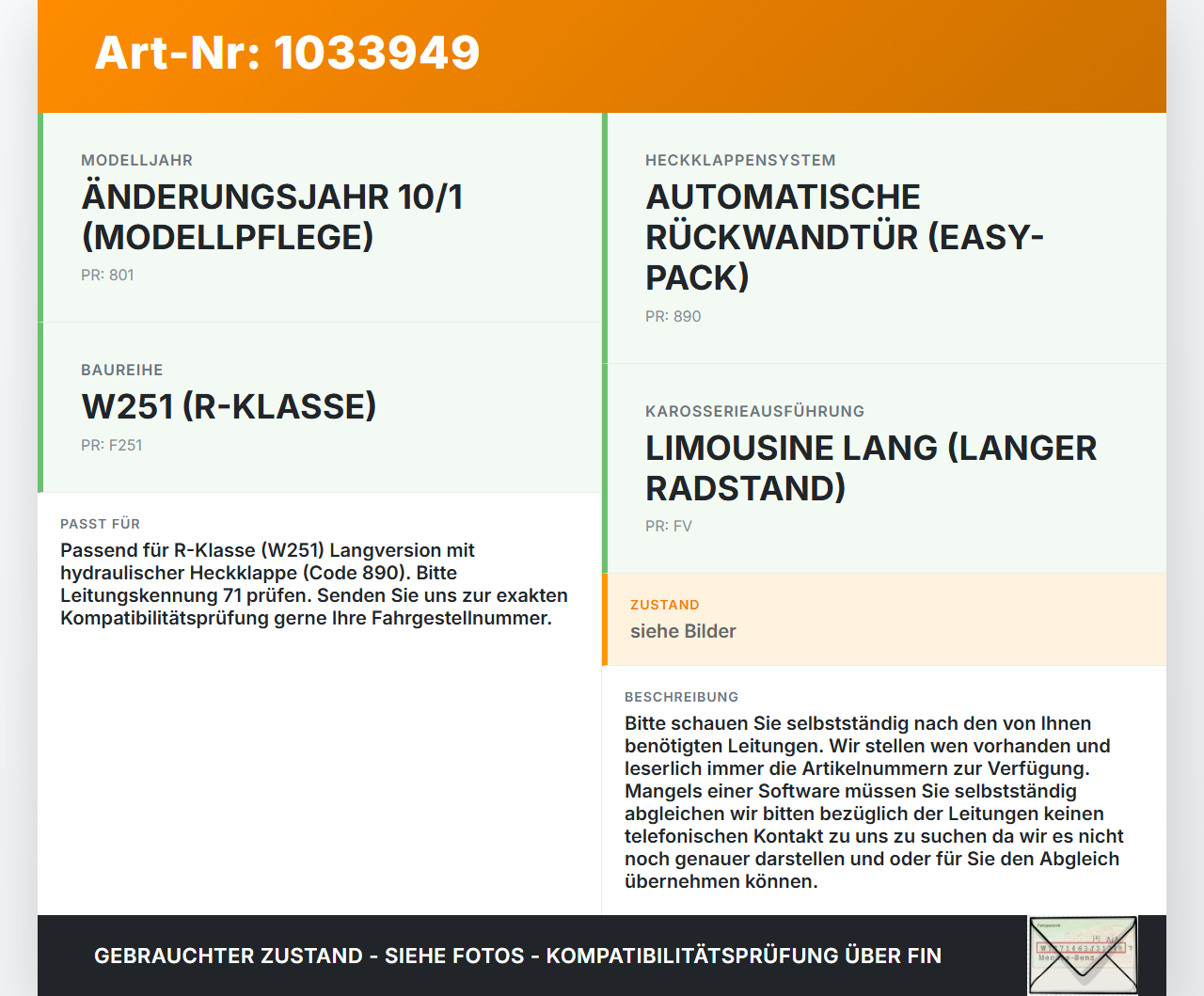Select the HECKKLAPPENSYSTEM label
This screenshot has height=996, width=1204.
click(x=740, y=161)
